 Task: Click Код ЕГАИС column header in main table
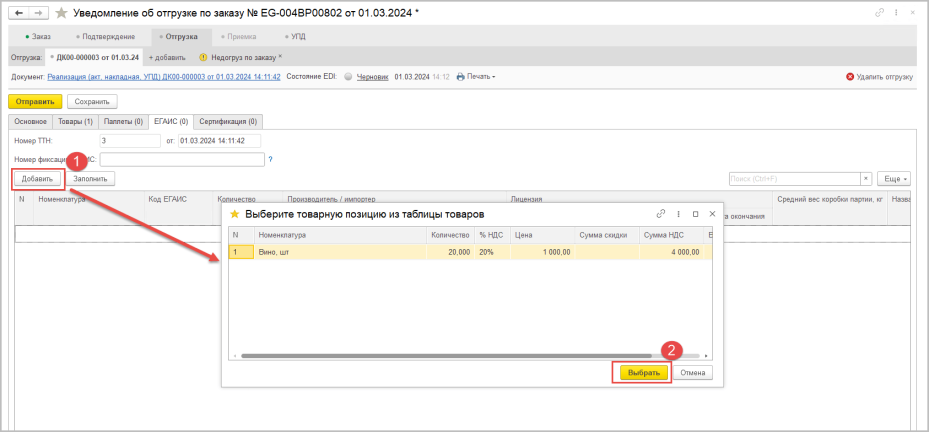coord(178,200)
